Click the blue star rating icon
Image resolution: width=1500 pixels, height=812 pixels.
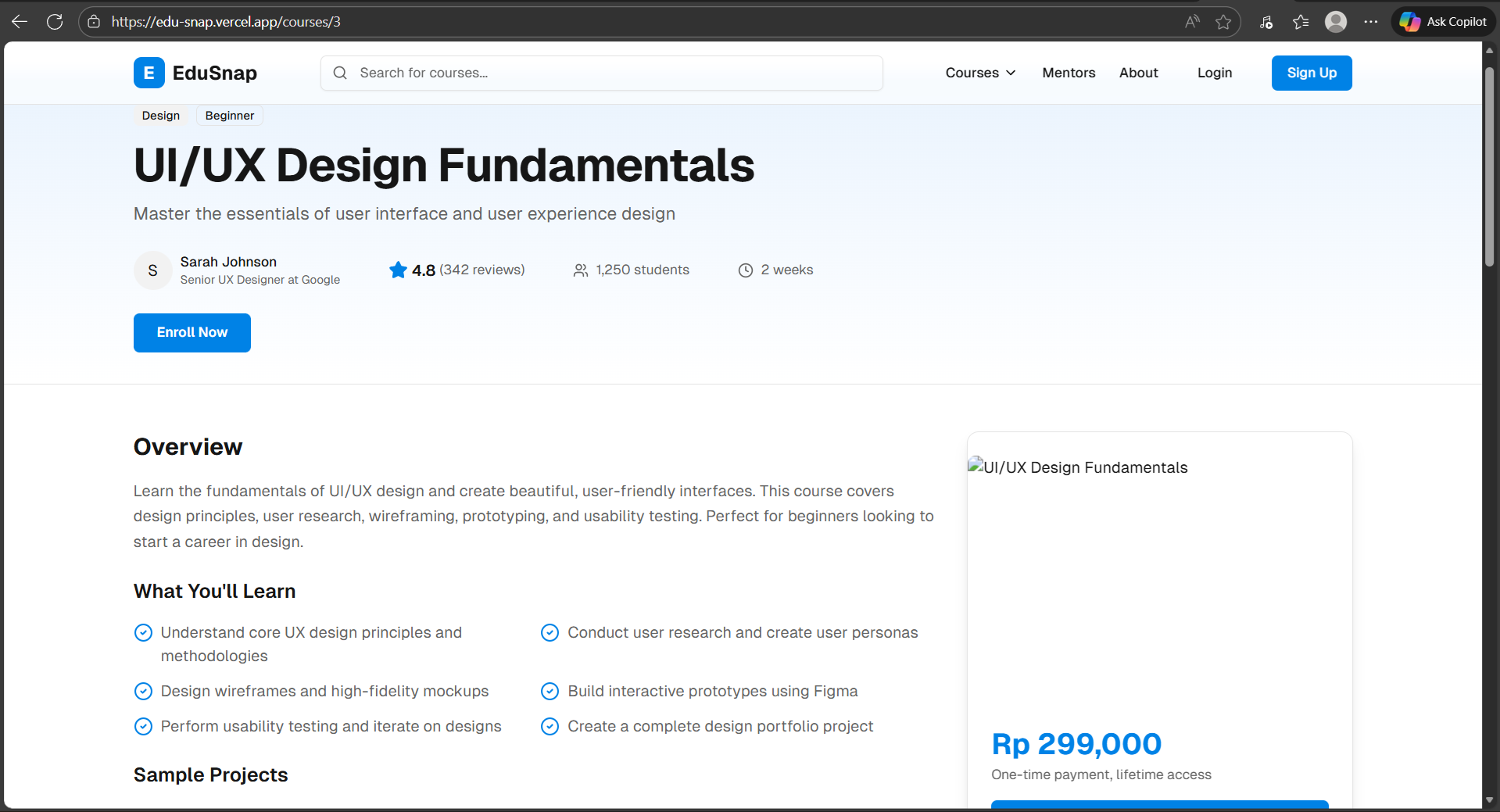[398, 270]
